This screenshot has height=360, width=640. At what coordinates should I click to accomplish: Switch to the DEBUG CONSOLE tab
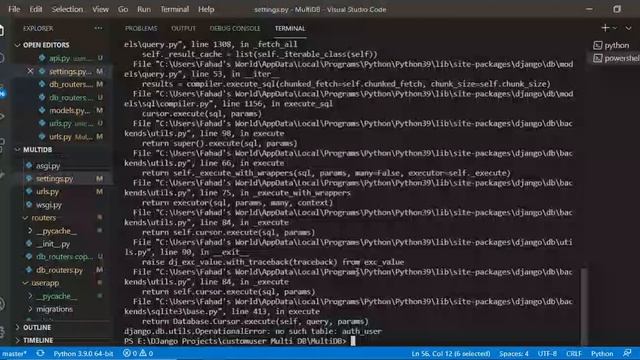(235, 29)
